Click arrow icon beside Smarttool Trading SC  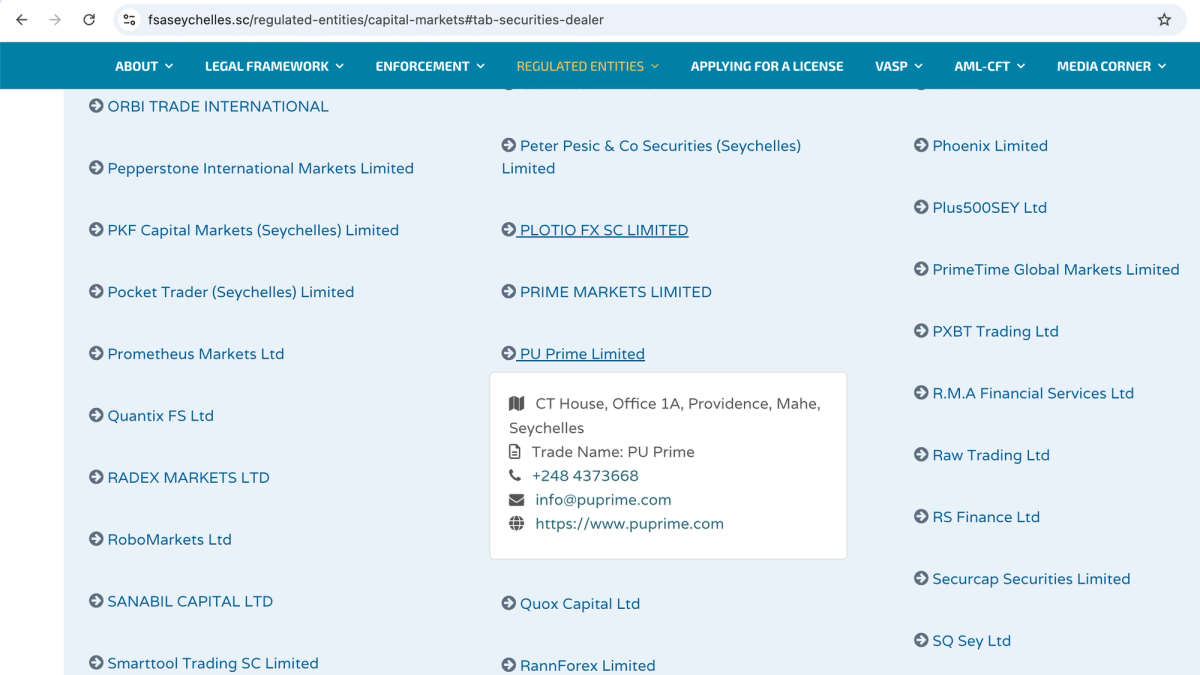(x=96, y=663)
